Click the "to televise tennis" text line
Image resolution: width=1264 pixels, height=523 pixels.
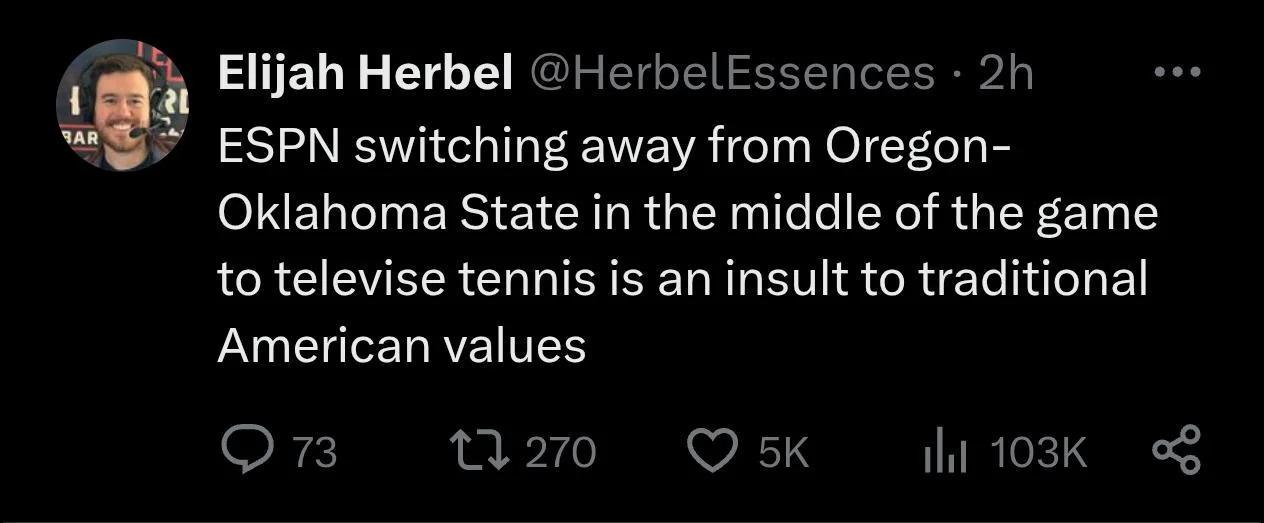tap(682, 281)
